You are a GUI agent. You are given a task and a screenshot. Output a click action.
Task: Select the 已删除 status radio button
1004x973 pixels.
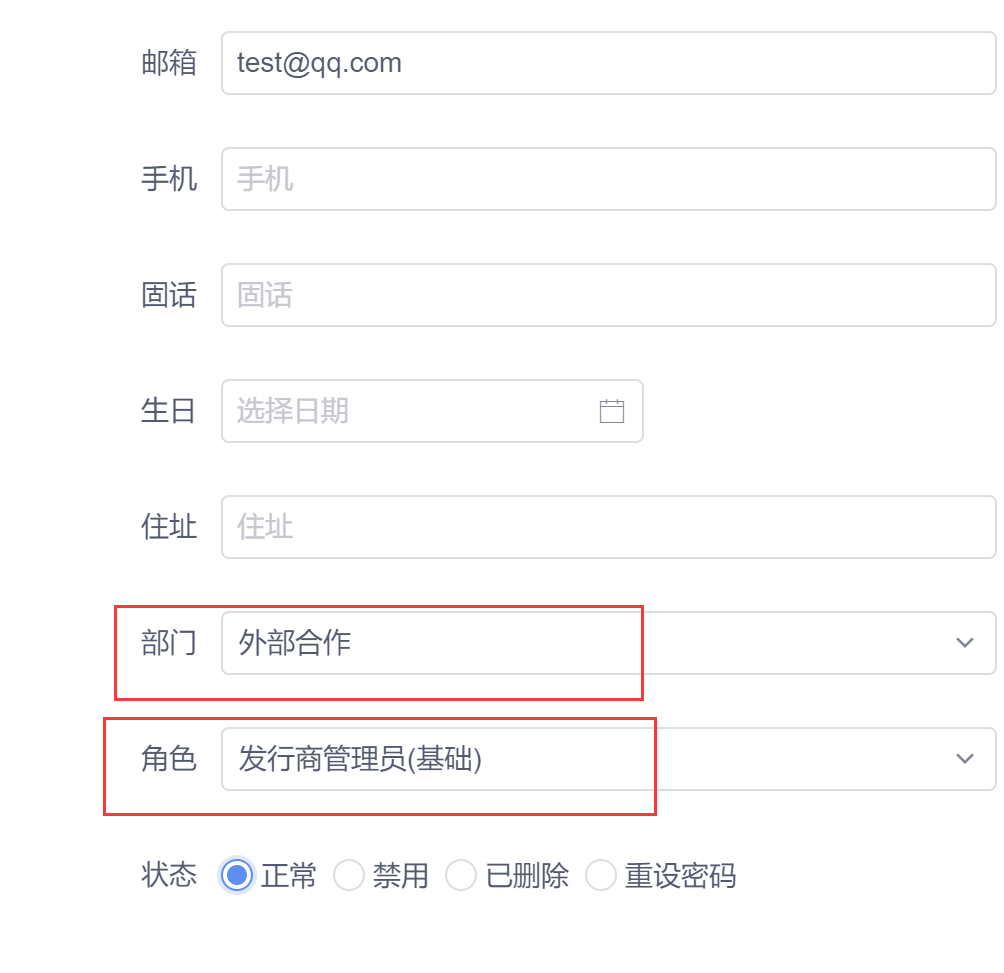click(x=461, y=875)
